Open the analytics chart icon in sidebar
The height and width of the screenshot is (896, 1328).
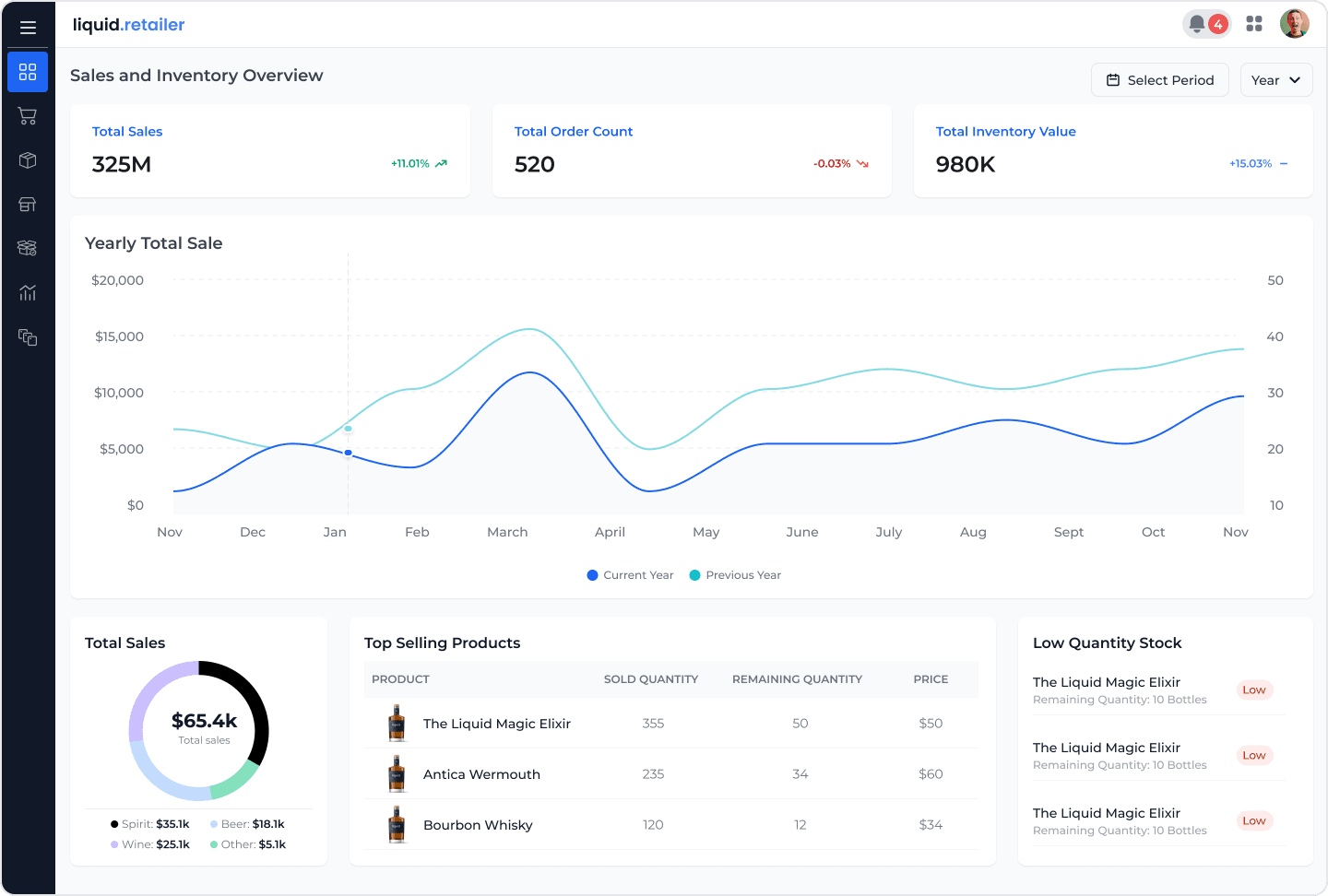tap(28, 293)
